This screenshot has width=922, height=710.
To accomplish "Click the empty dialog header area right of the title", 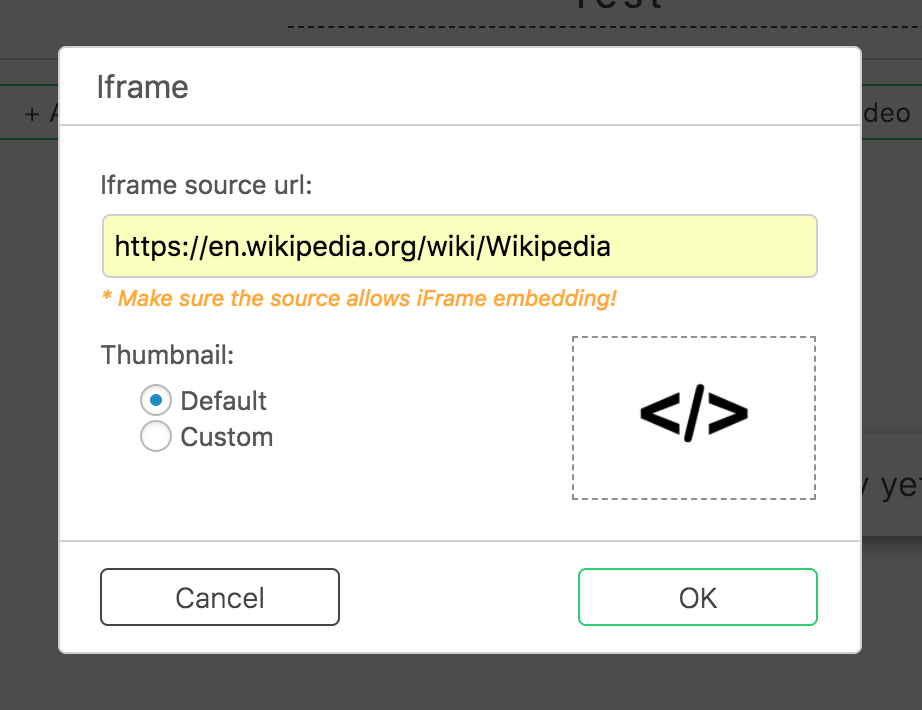I will 520,87.
